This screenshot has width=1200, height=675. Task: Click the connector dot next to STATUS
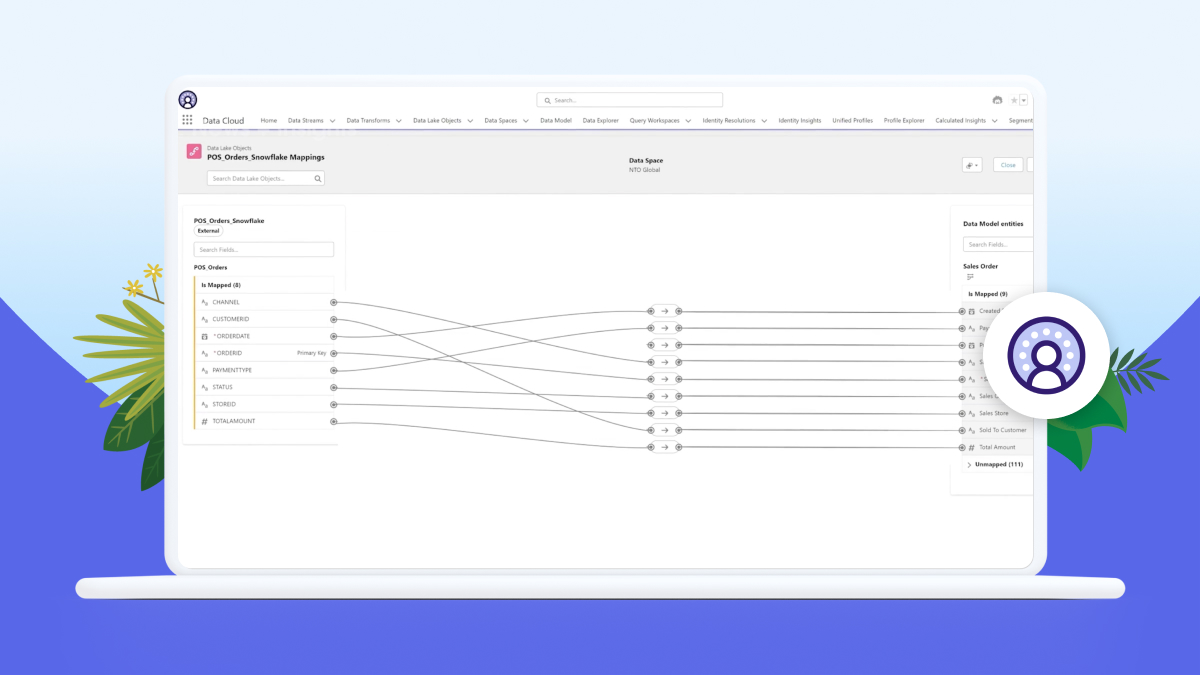334,387
